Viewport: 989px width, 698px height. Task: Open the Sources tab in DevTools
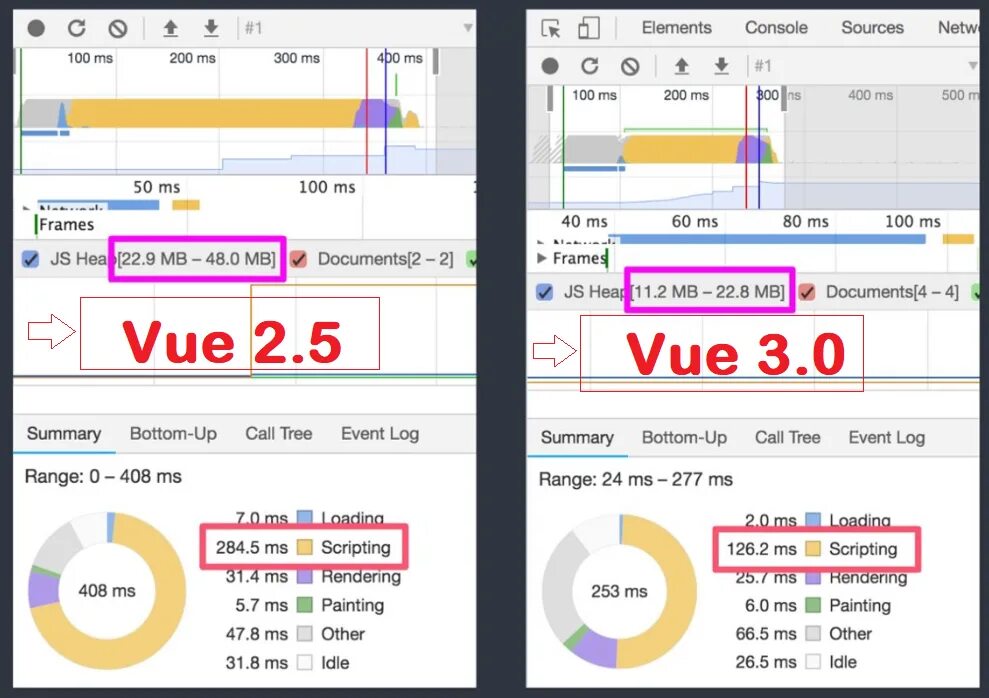click(872, 28)
